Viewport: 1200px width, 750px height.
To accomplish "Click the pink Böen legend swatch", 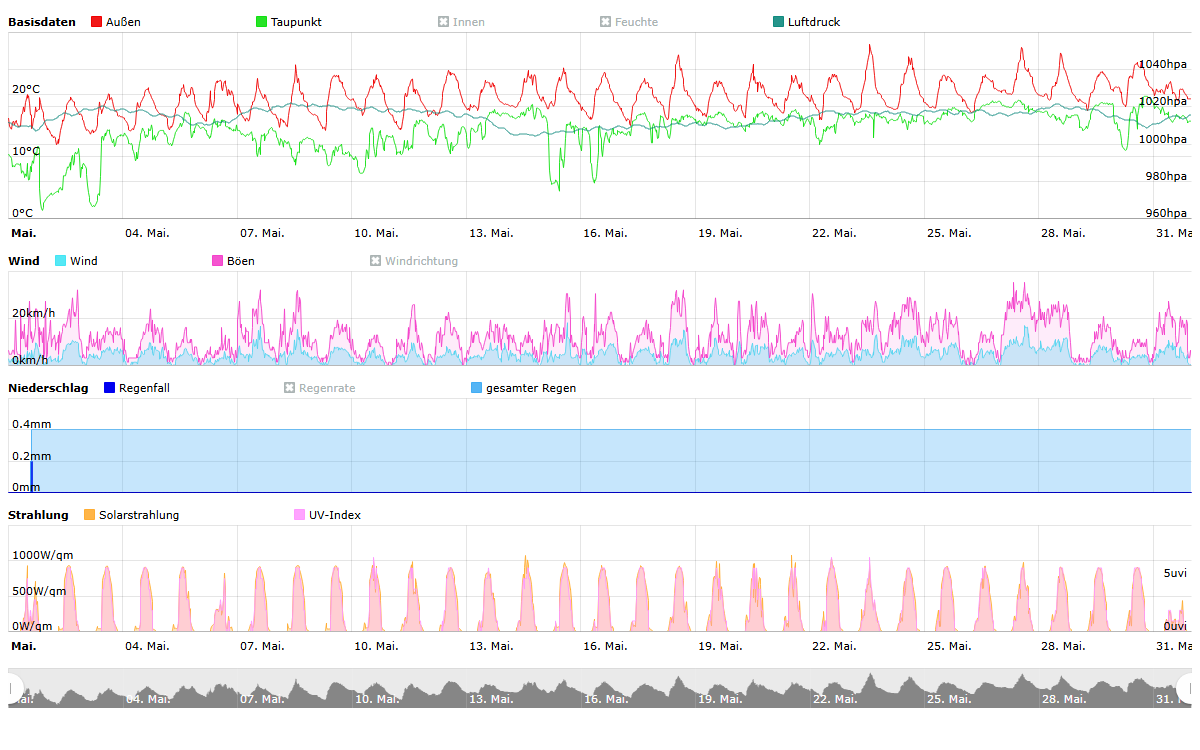I will [x=218, y=261].
